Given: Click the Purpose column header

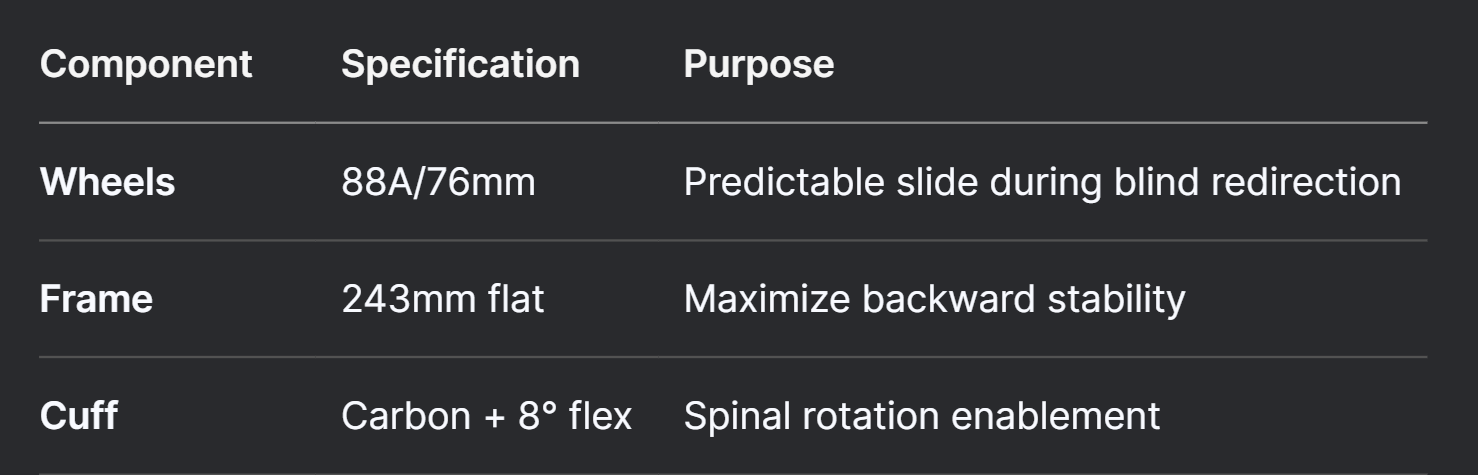Looking at the screenshot, I should 758,65.
